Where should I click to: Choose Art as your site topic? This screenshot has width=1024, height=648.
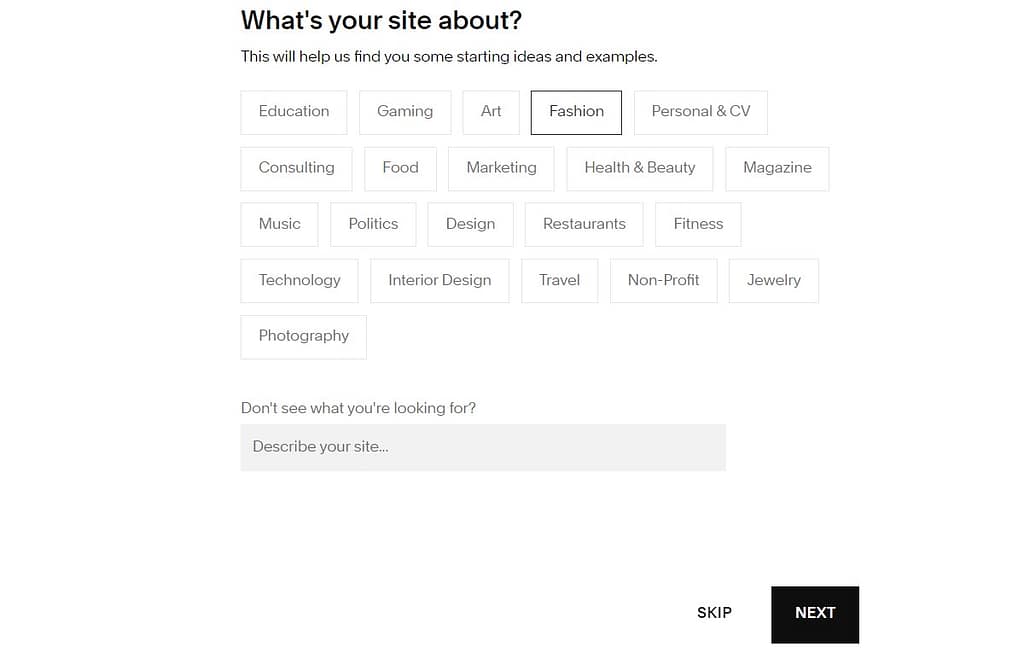point(490,112)
